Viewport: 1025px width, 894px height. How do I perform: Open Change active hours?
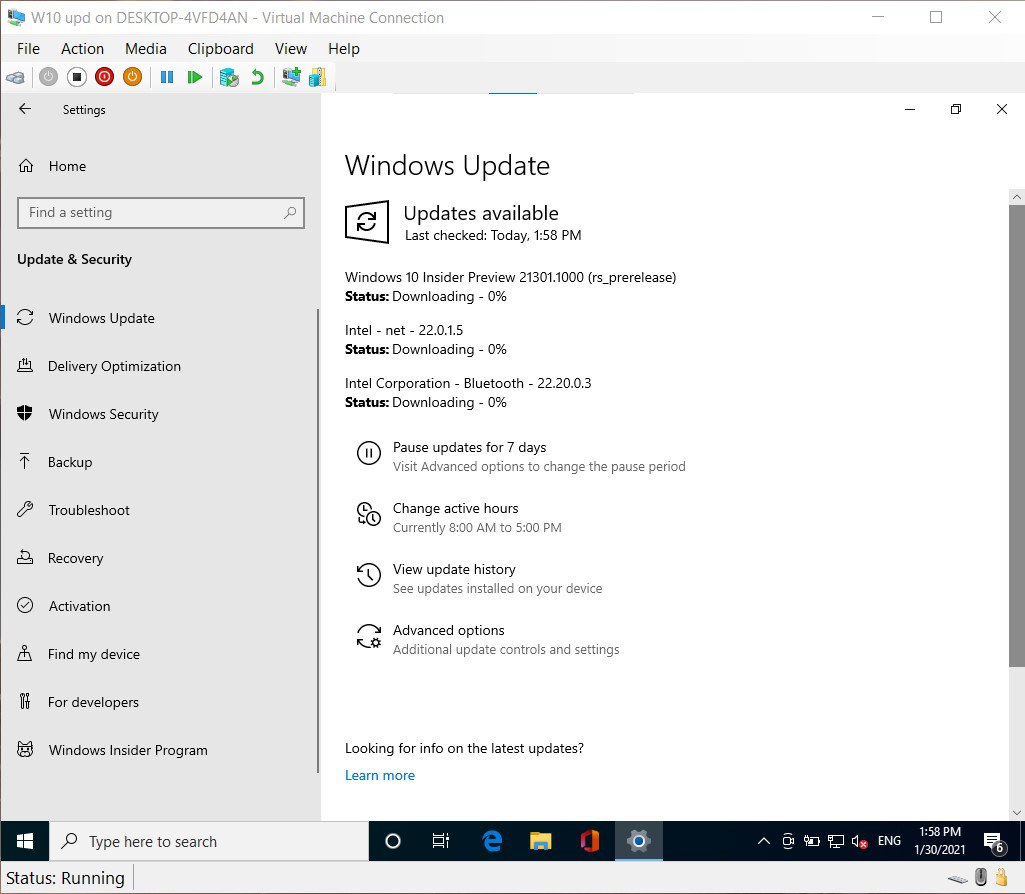(459, 518)
